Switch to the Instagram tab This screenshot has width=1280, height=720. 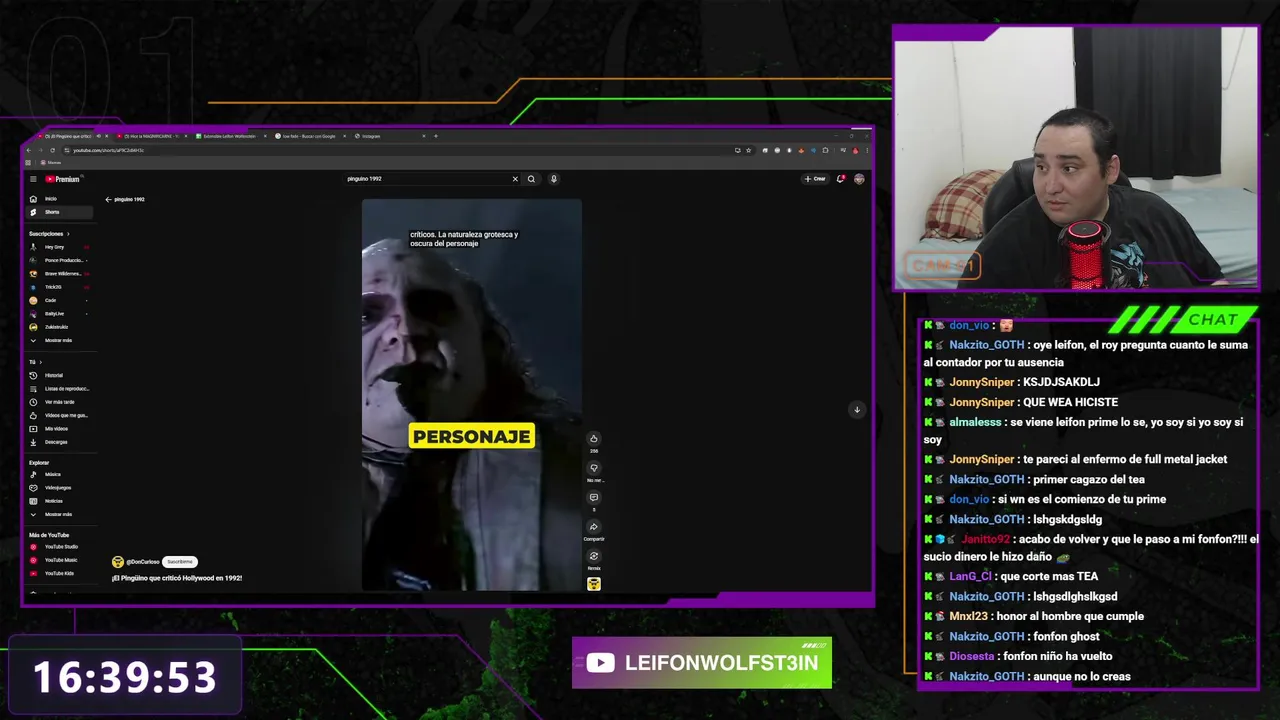[x=389, y=136]
